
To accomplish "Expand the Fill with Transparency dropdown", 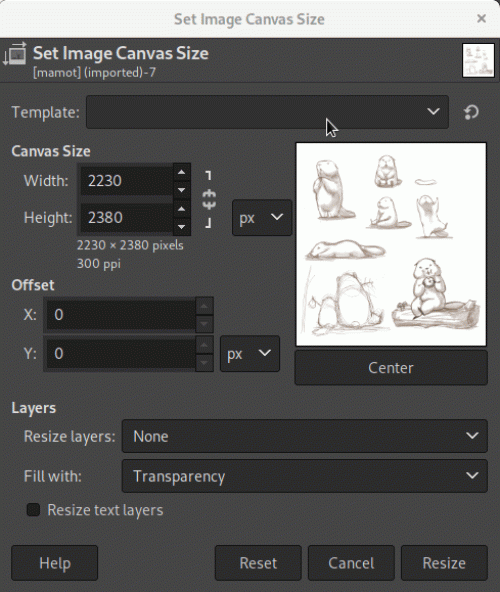I will click(x=305, y=476).
